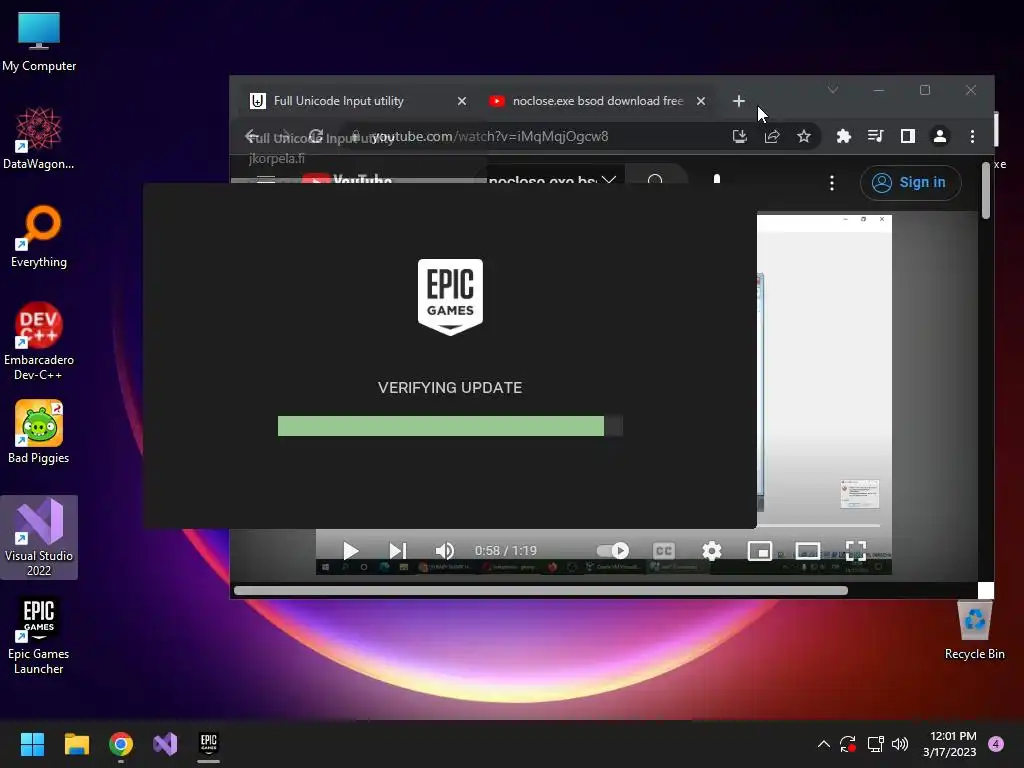Expand Chrome tab search dropdown
This screenshot has width=1024, height=768.
(833, 90)
